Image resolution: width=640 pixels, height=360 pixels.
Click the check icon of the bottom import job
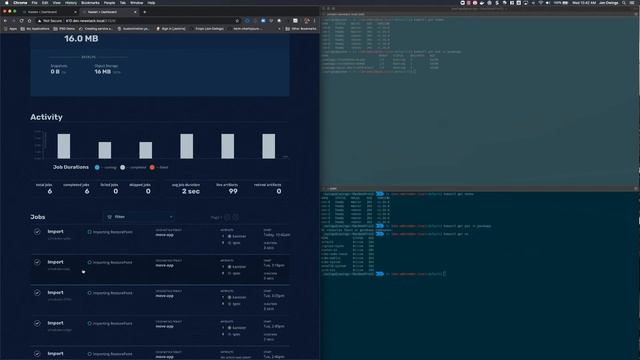pos(37,354)
